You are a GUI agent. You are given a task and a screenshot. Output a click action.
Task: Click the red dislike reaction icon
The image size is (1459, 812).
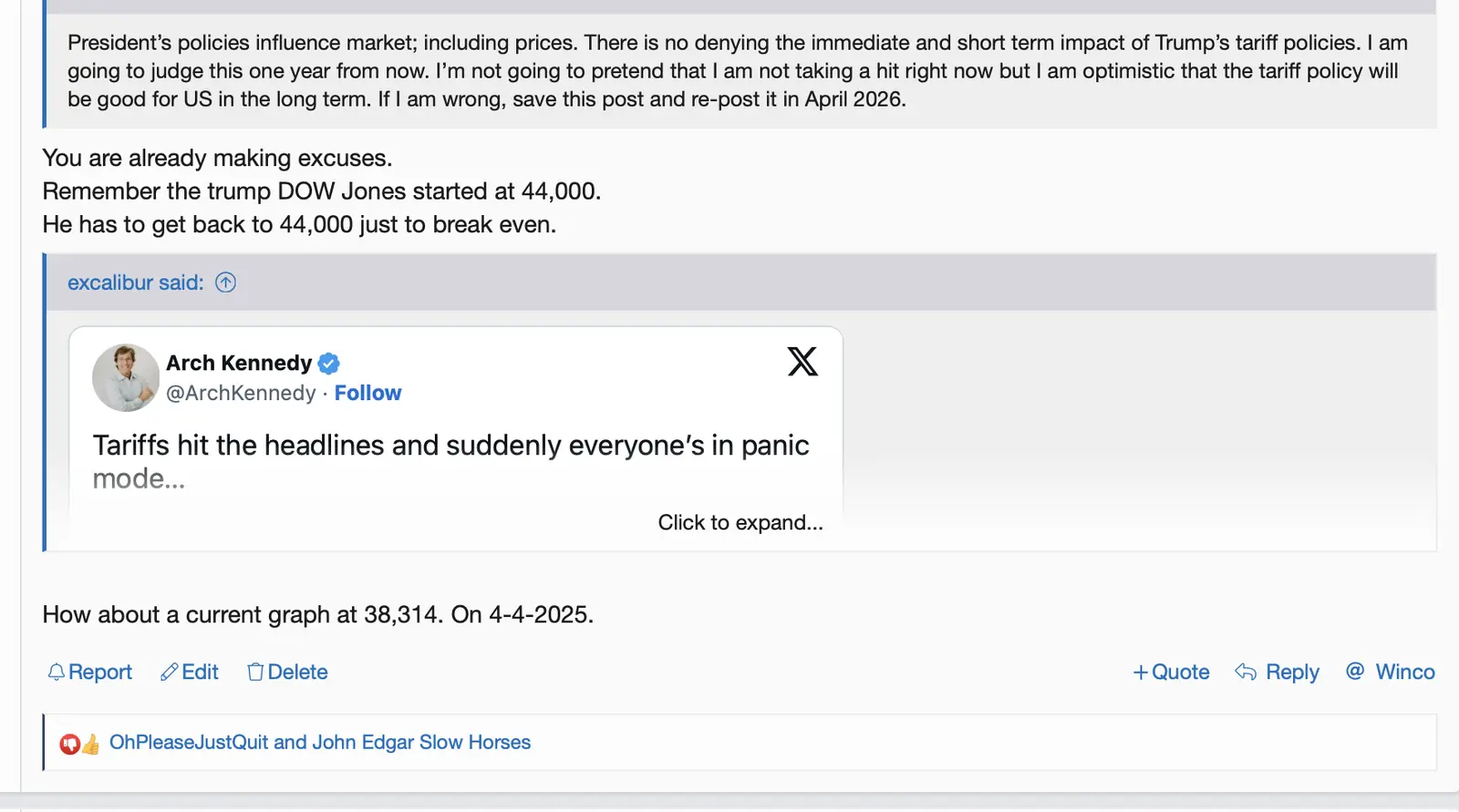tap(69, 744)
